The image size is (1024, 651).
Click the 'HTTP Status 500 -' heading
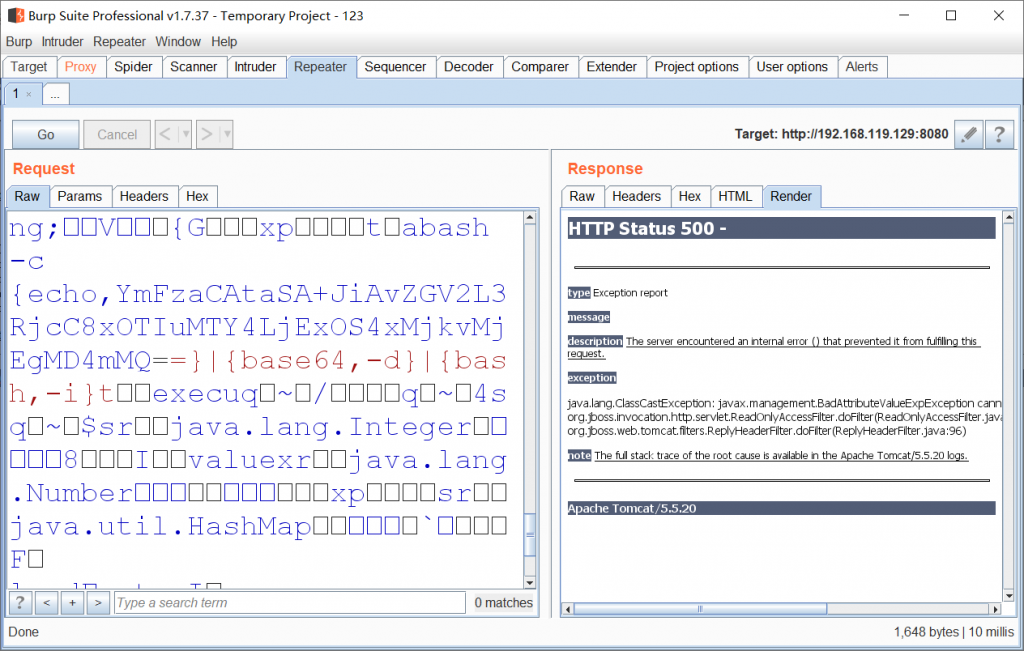click(647, 229)
